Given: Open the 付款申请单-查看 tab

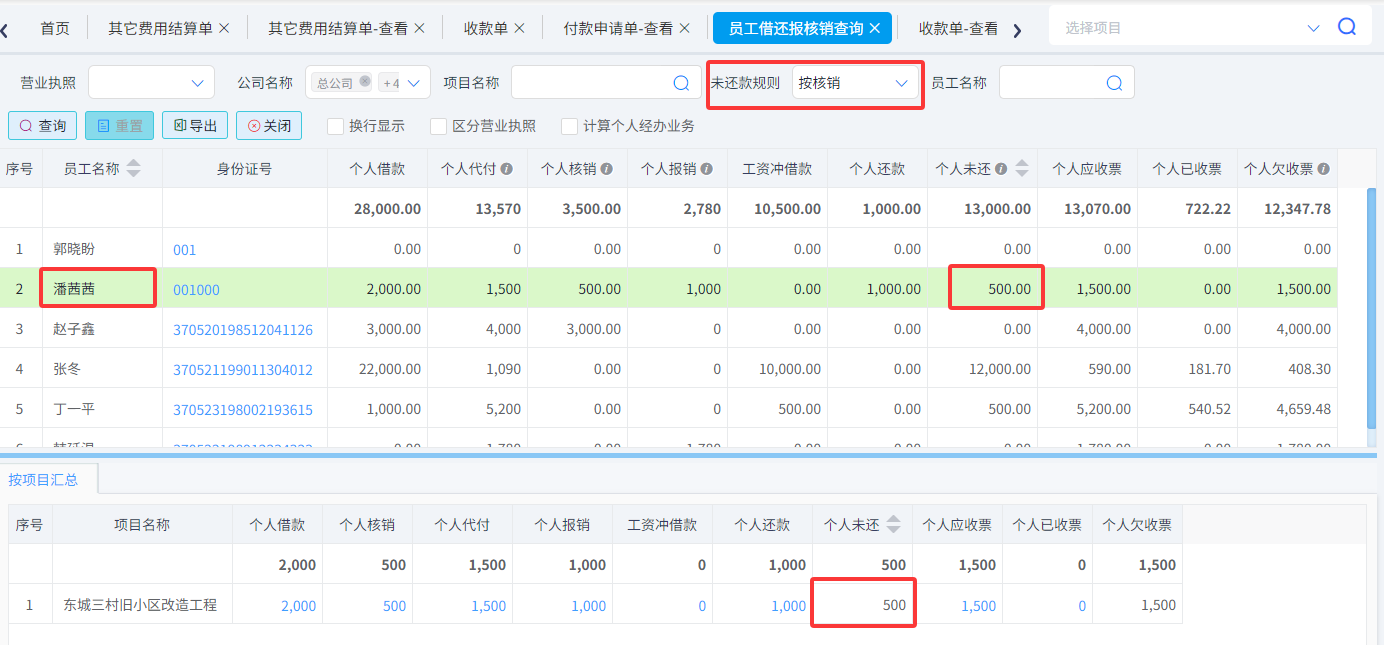Looking at the screenshot, I should (618, 29).
